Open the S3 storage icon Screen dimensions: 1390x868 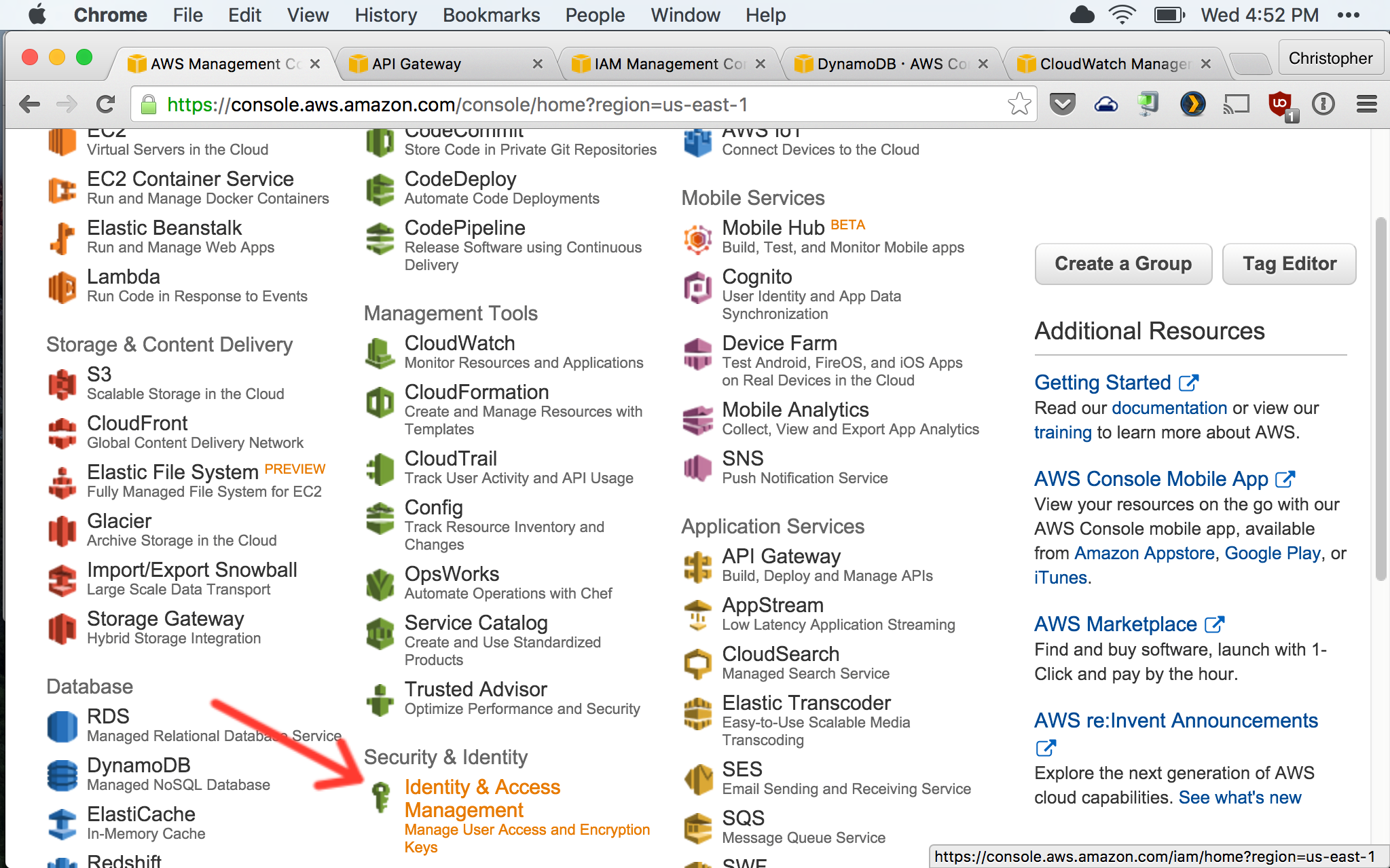[62, 384]
